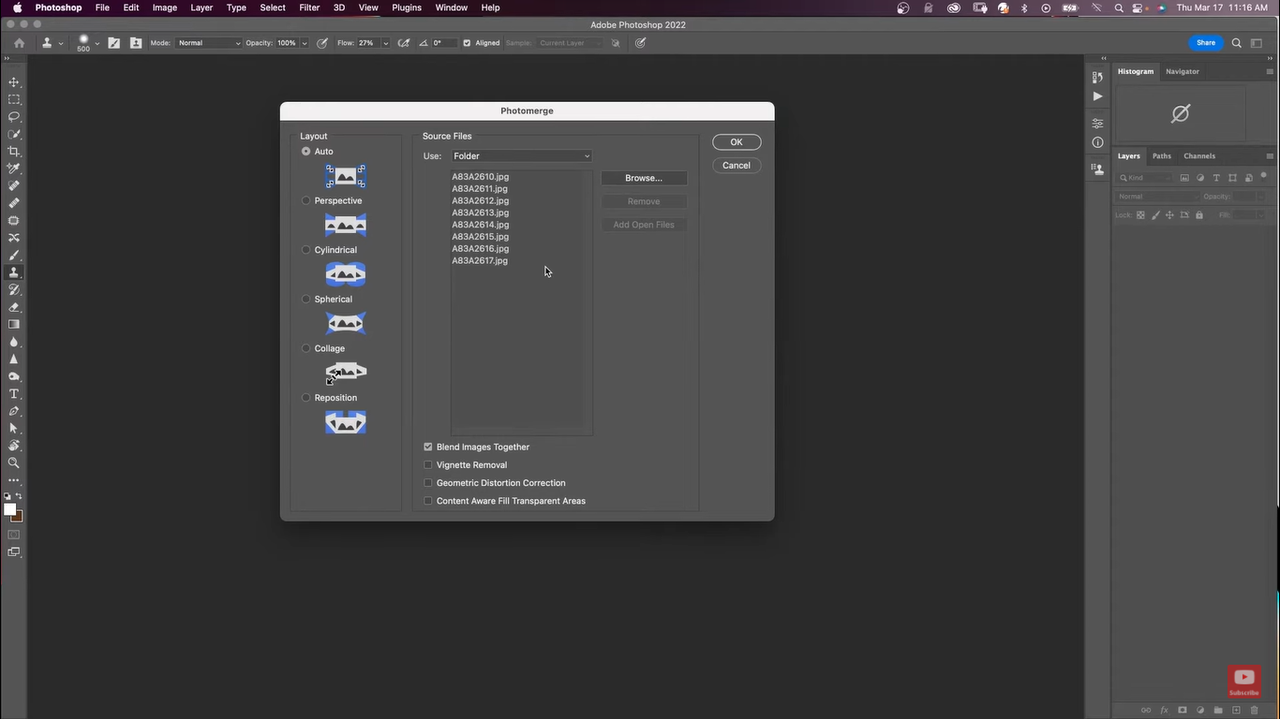Select the Auto layout radio button
Image resolution: width=1280 pixels, height=719 pixels.
306,151
